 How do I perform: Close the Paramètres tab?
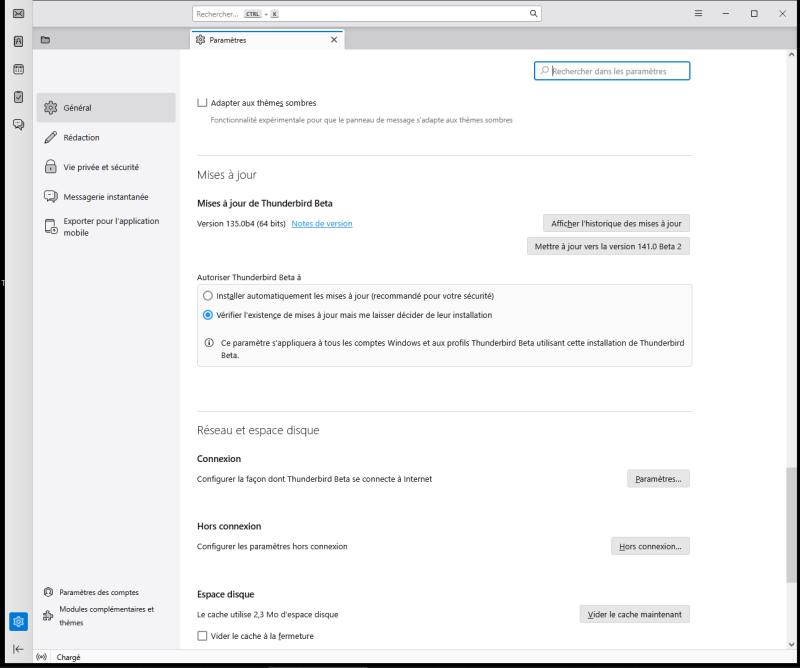[x=334, y=40]
